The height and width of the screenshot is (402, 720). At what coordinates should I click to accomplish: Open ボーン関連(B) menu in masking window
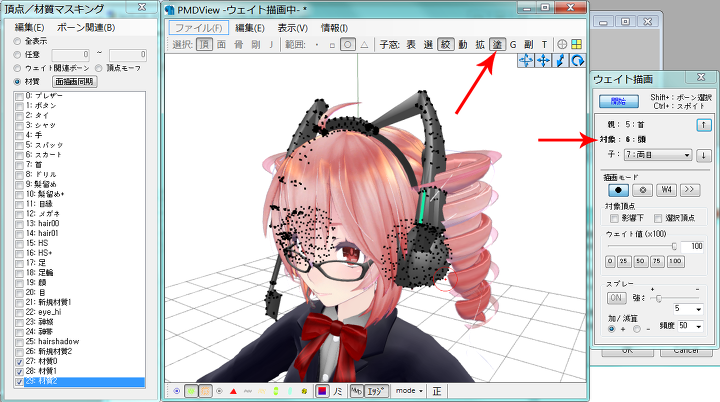coord(86,28)
